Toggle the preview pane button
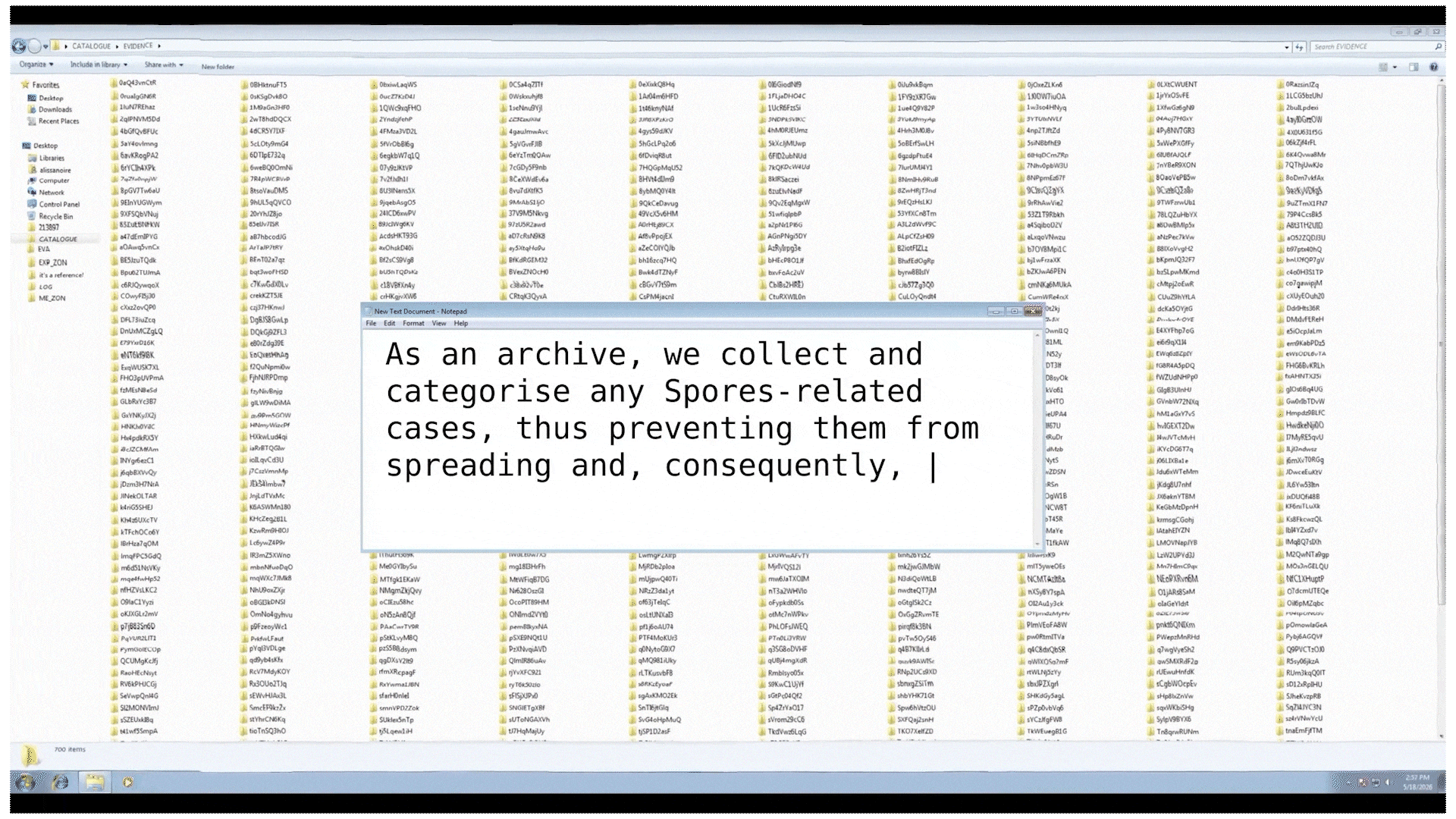 [x=1414, y=67]
